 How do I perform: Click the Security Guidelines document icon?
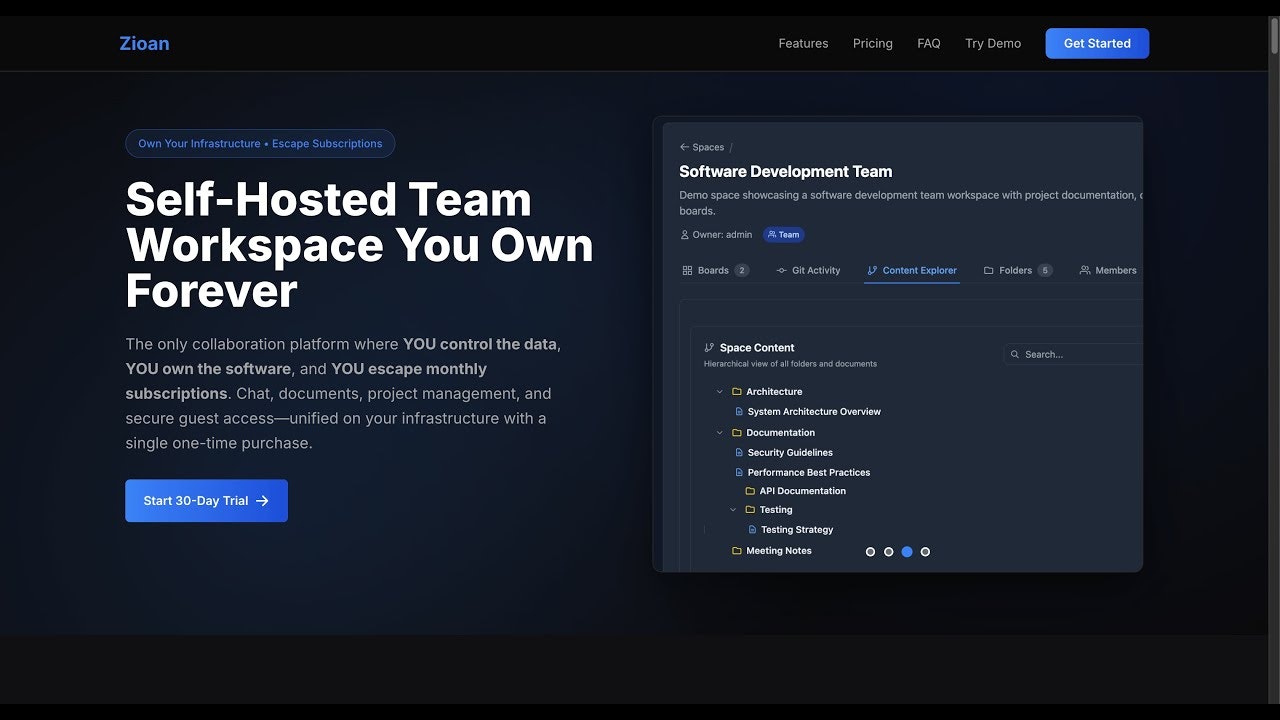739,453
